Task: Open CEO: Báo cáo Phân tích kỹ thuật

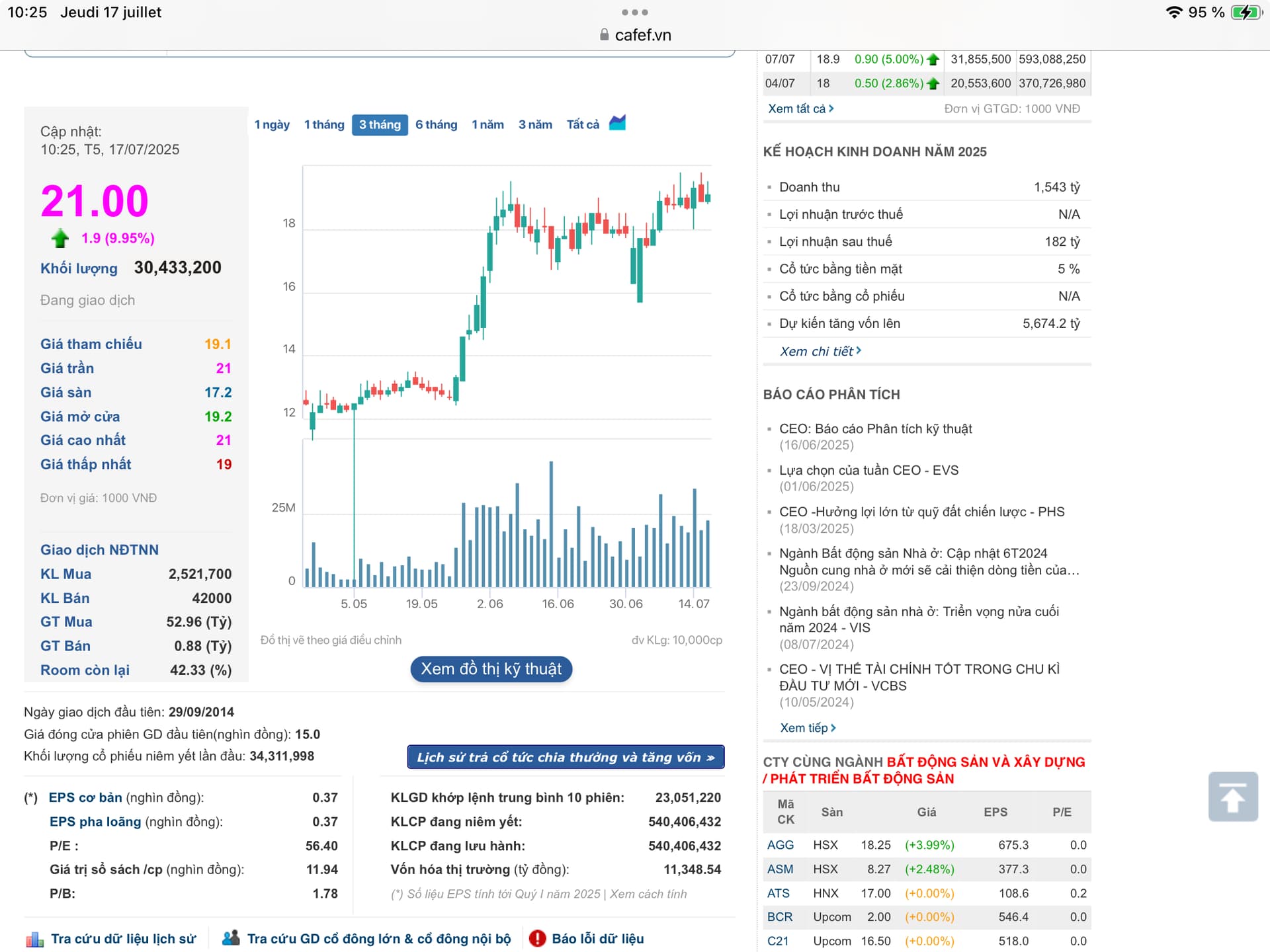Action: coord(875,428)
